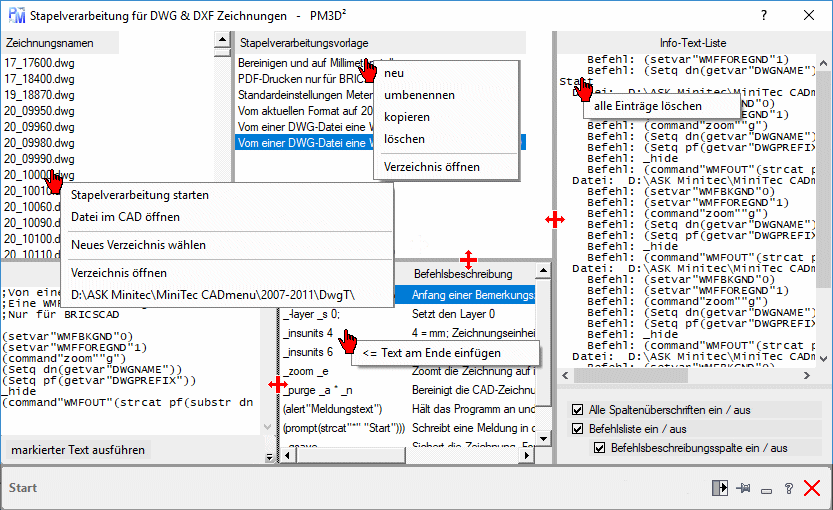Viewport: 833px width, 510px height.
Task: Click up arrow of drawing names list scrollbar
Action: click(223, 40)
